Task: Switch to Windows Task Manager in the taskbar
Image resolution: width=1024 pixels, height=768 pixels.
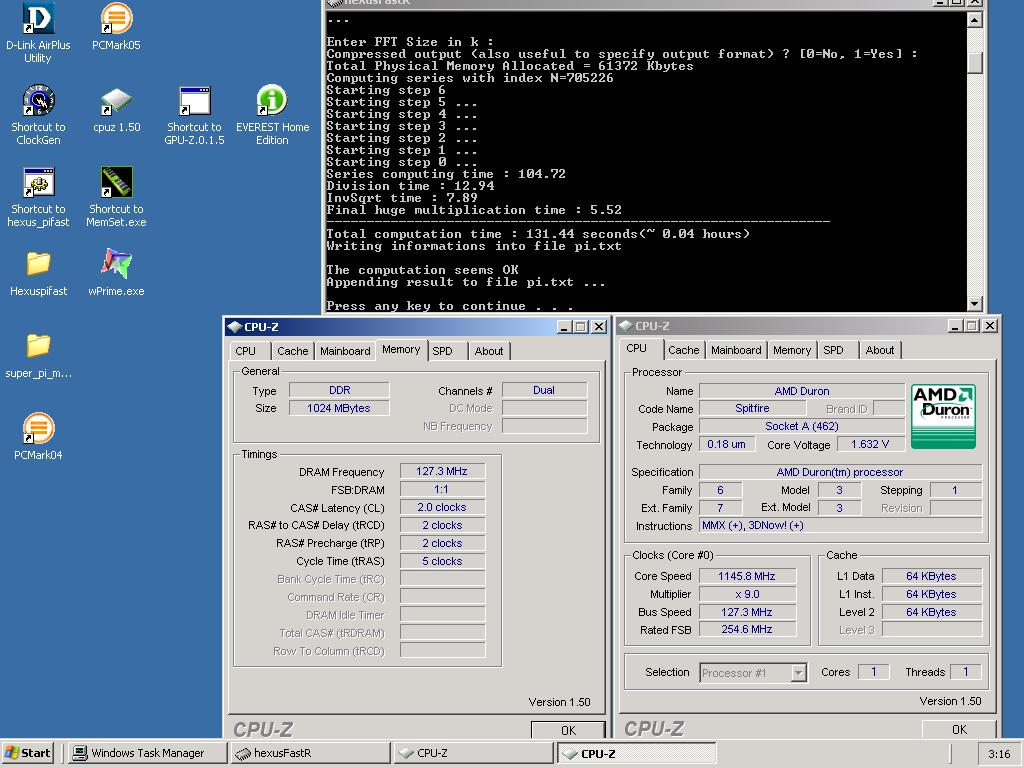Action: click(147, 753)
